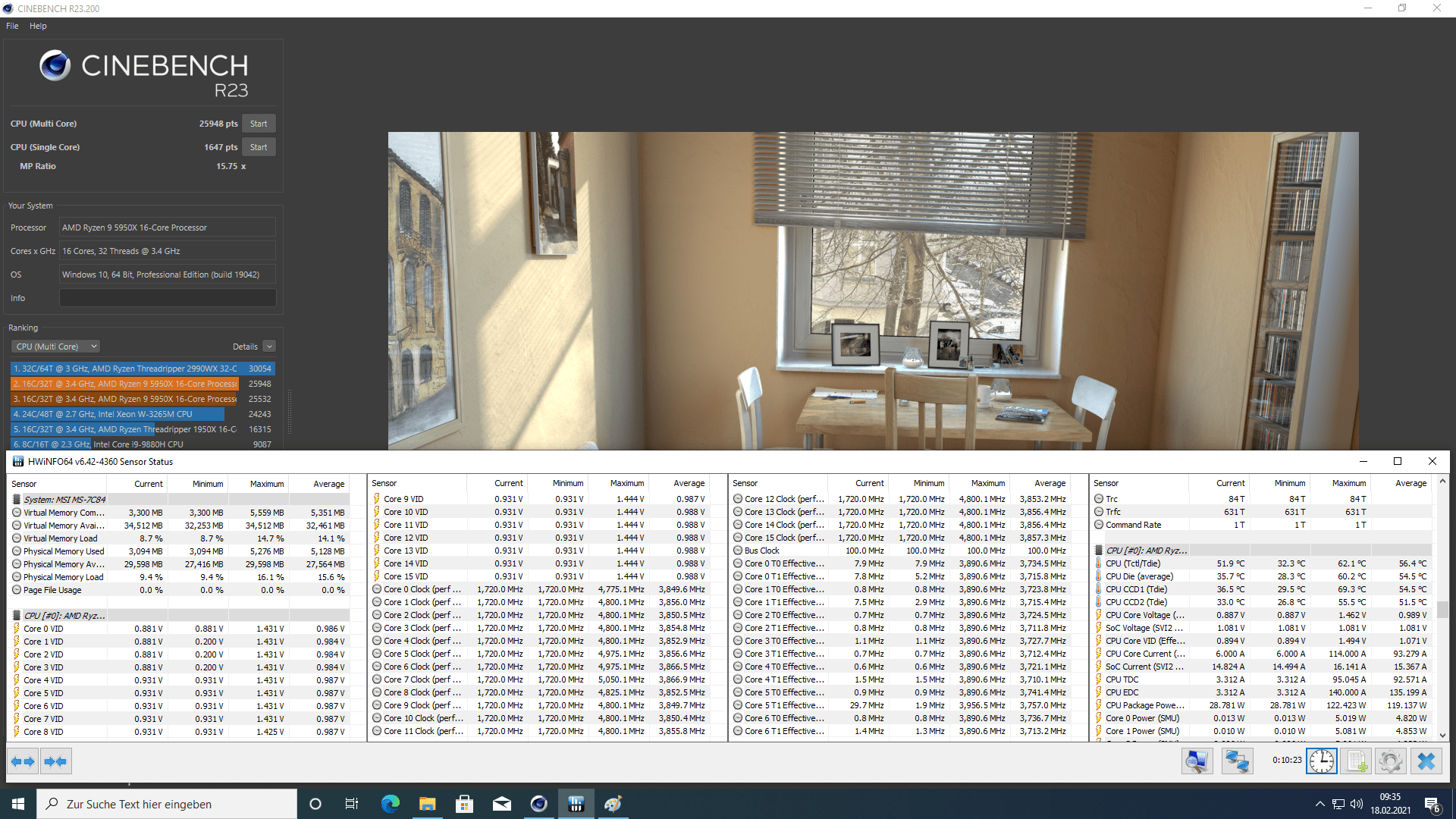Image resolution: width=1456 pixels, height=819 pixels.
Task: Click Core 0 Power (SMU) sensor row
Action: (1263, 718)
